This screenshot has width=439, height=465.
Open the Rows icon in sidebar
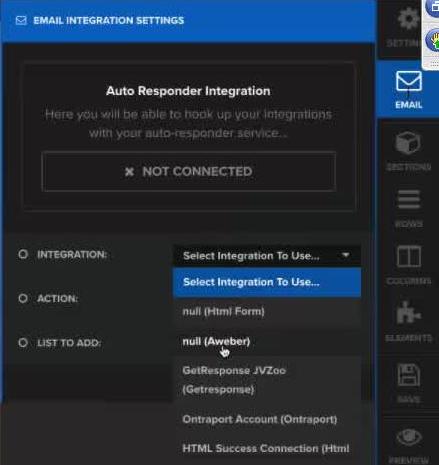409,199
